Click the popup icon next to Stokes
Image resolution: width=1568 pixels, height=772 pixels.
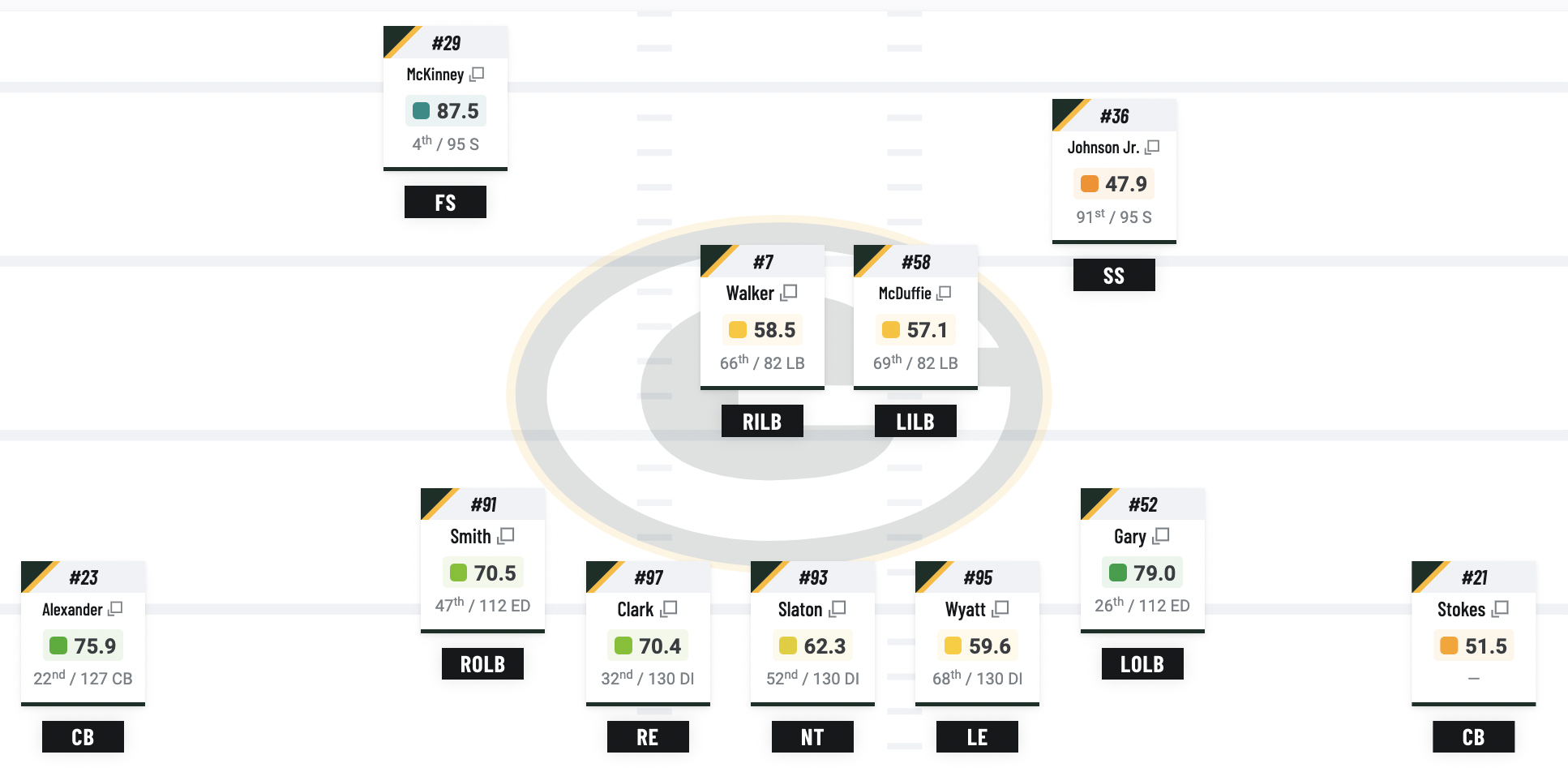[x=1500, y=609]
